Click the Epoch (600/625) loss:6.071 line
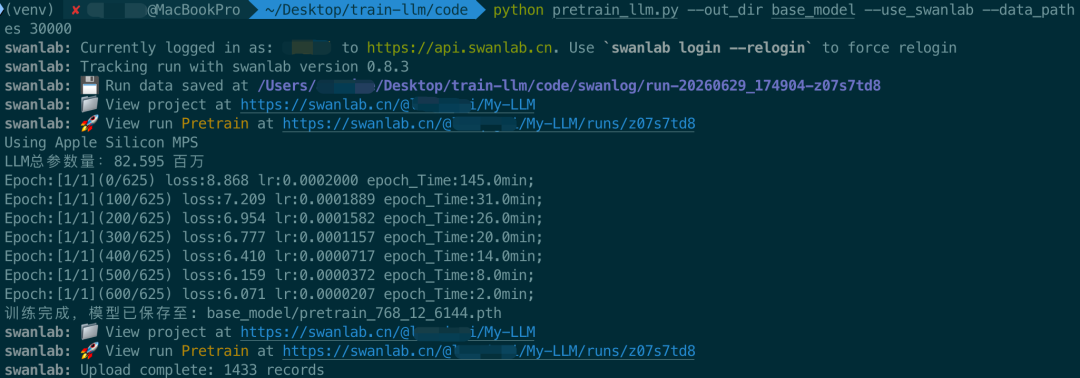Screen dimensions: 1080x378 click(269, 295)
